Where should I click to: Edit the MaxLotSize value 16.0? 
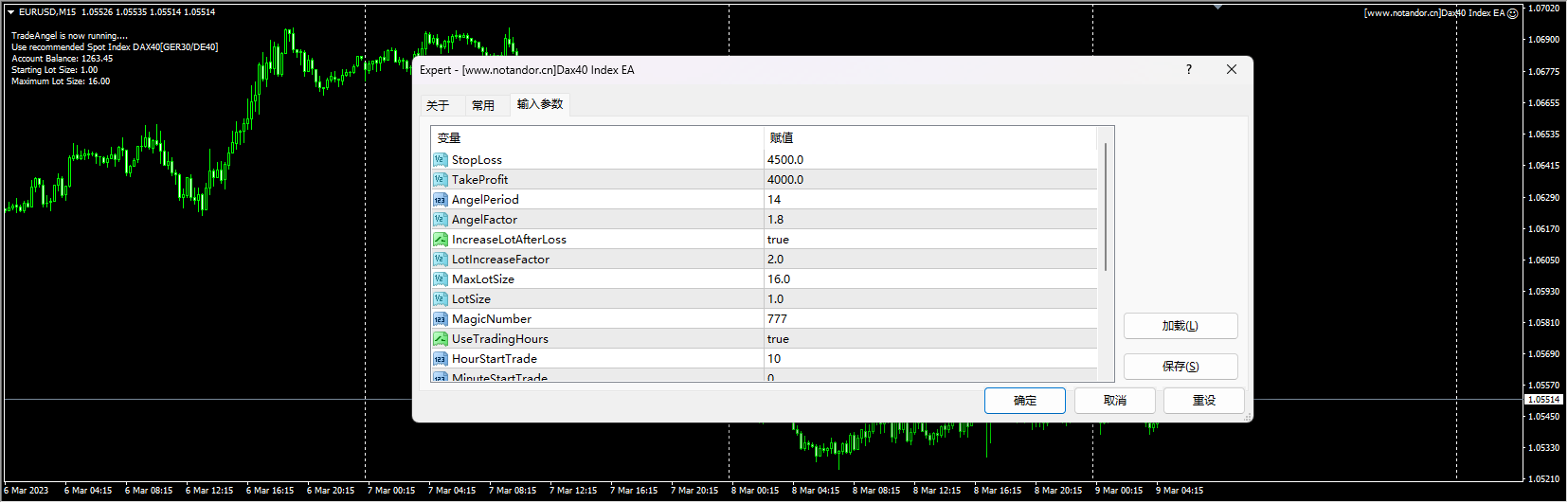click(930, 279)
